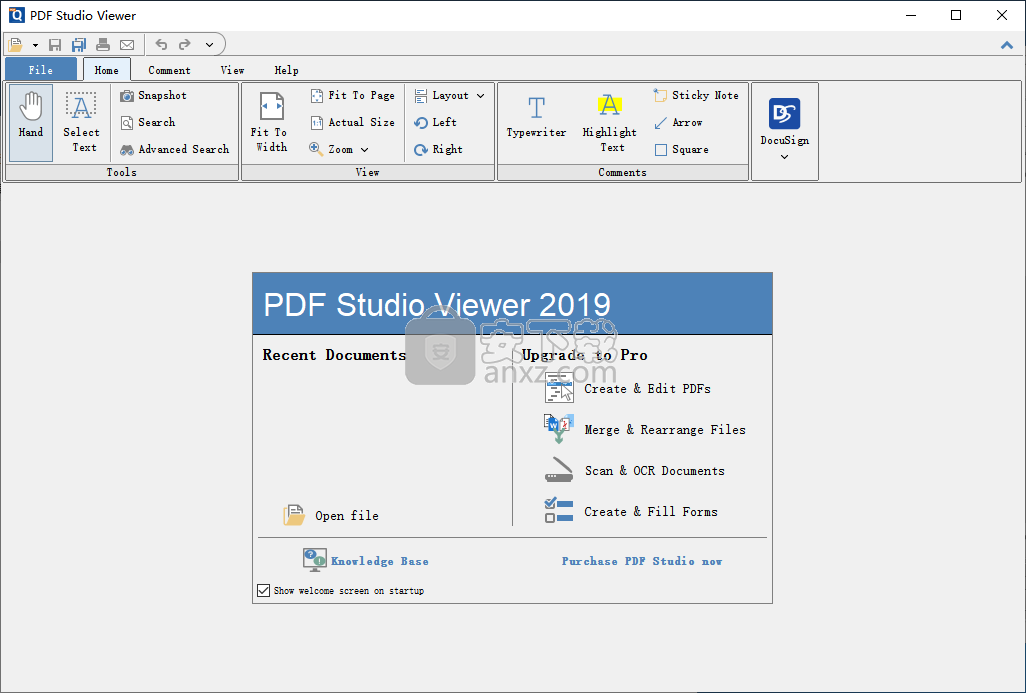This screenshot has width=1026, height=693.
Task: Click the Open file folder icon
Action: tap(294, 515)
